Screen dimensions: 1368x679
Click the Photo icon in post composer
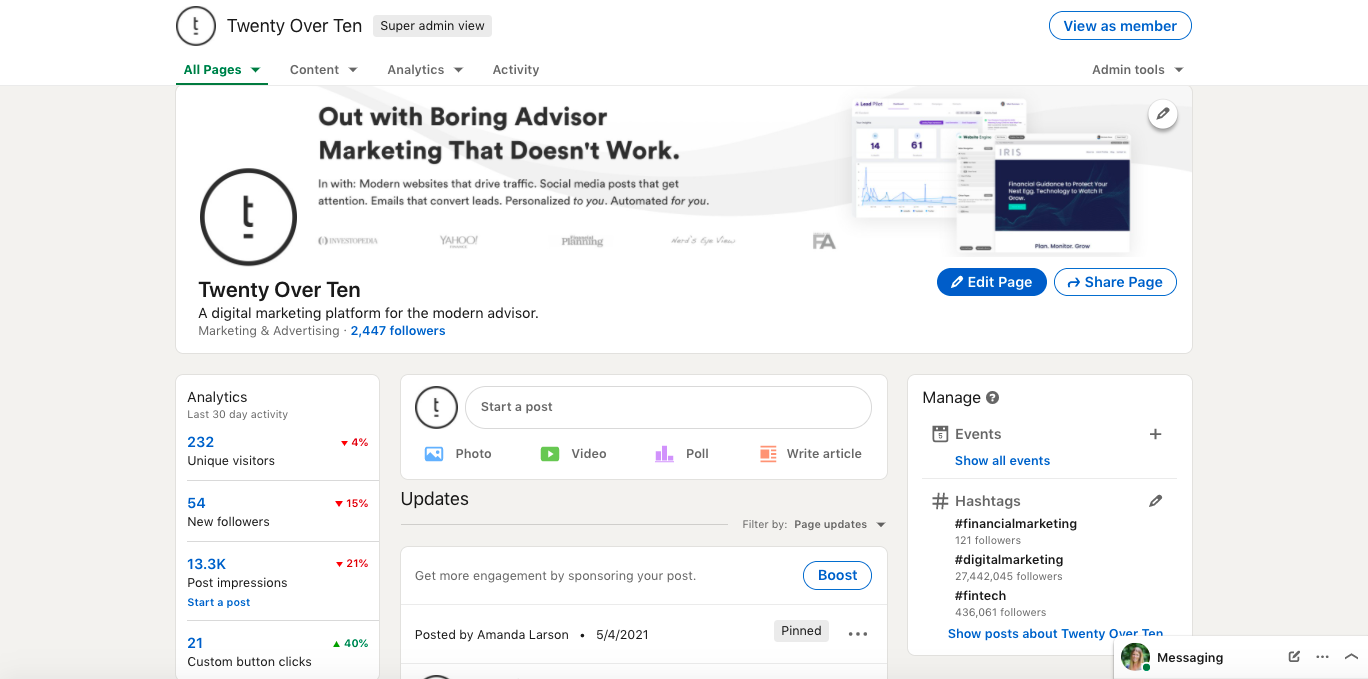point(434,453)
